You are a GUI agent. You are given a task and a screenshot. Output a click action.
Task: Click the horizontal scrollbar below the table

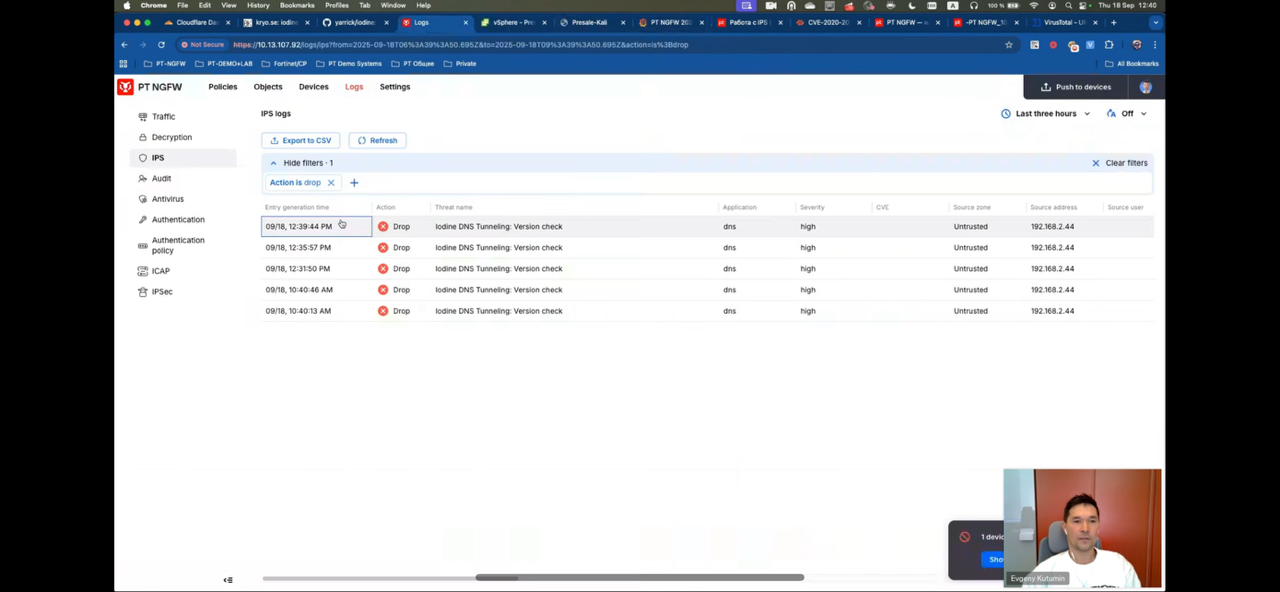639,577
